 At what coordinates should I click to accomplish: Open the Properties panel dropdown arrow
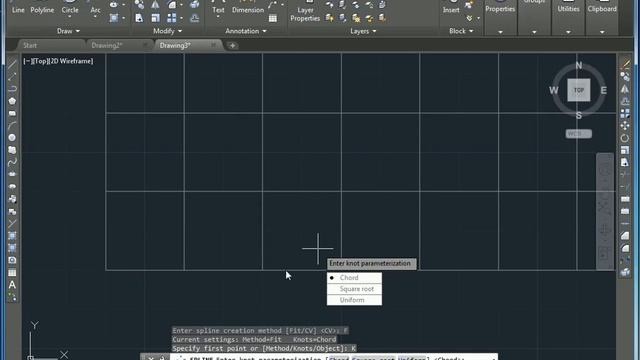(500, 32)
